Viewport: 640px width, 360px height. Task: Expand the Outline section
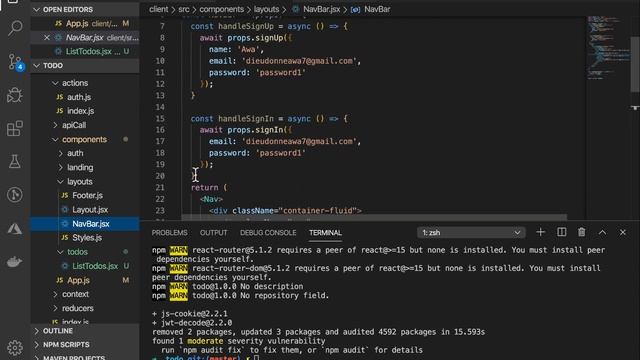point(85,331)
